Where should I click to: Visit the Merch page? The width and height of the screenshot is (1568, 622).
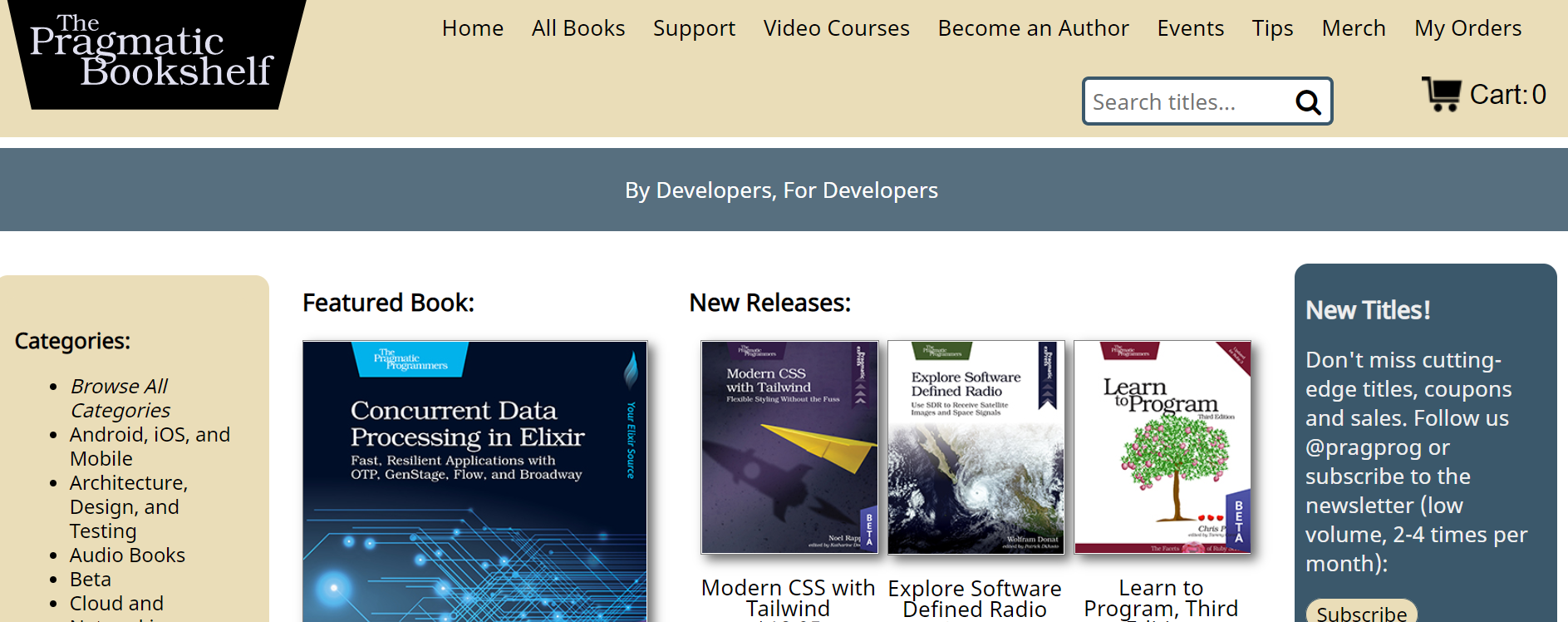1353,28
